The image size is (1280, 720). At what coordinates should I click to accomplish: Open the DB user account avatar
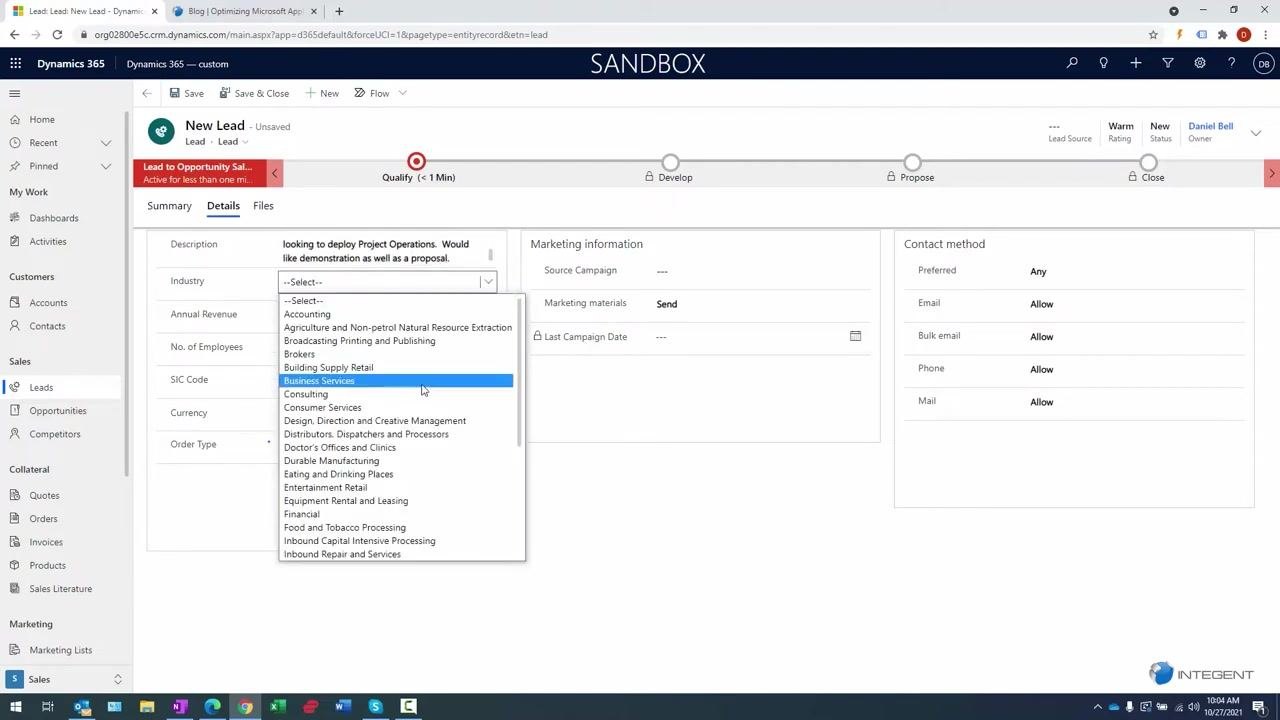point(1264,63)
